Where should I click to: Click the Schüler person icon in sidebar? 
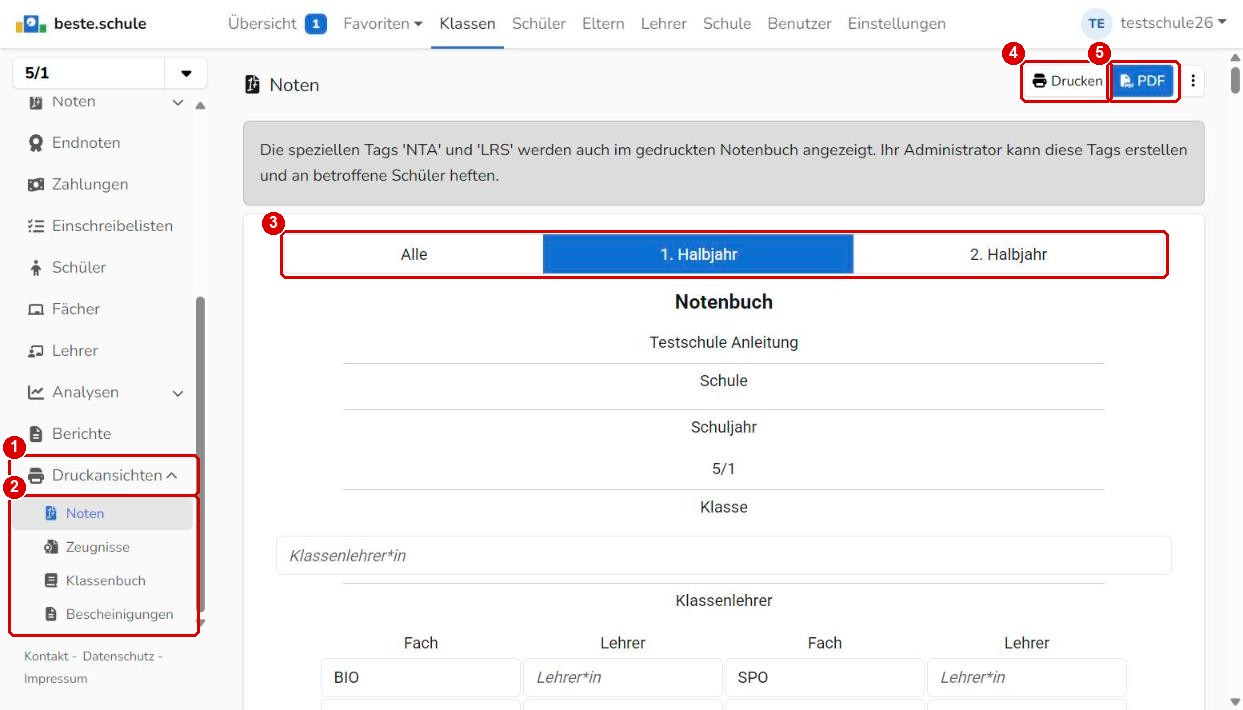coord(36,268)
